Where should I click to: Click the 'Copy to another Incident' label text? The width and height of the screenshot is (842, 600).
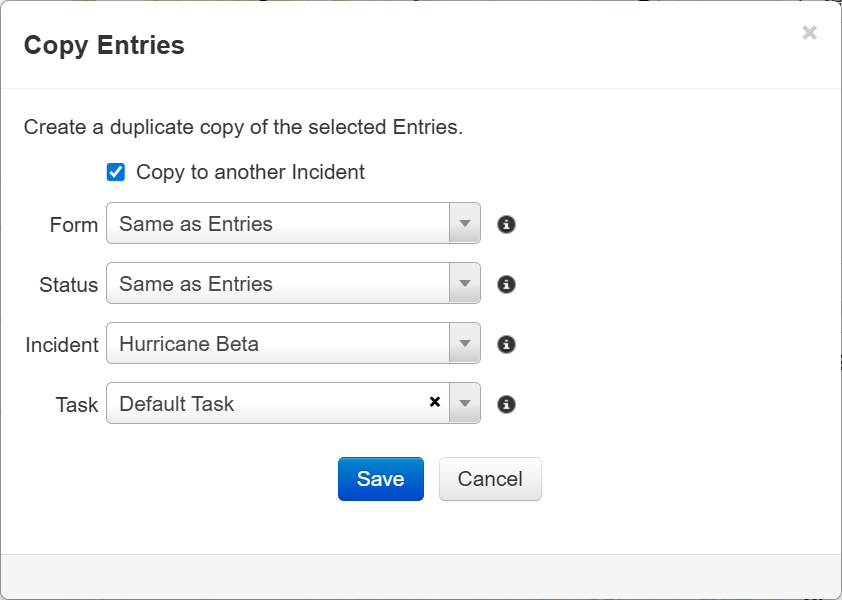click(250, 172)
